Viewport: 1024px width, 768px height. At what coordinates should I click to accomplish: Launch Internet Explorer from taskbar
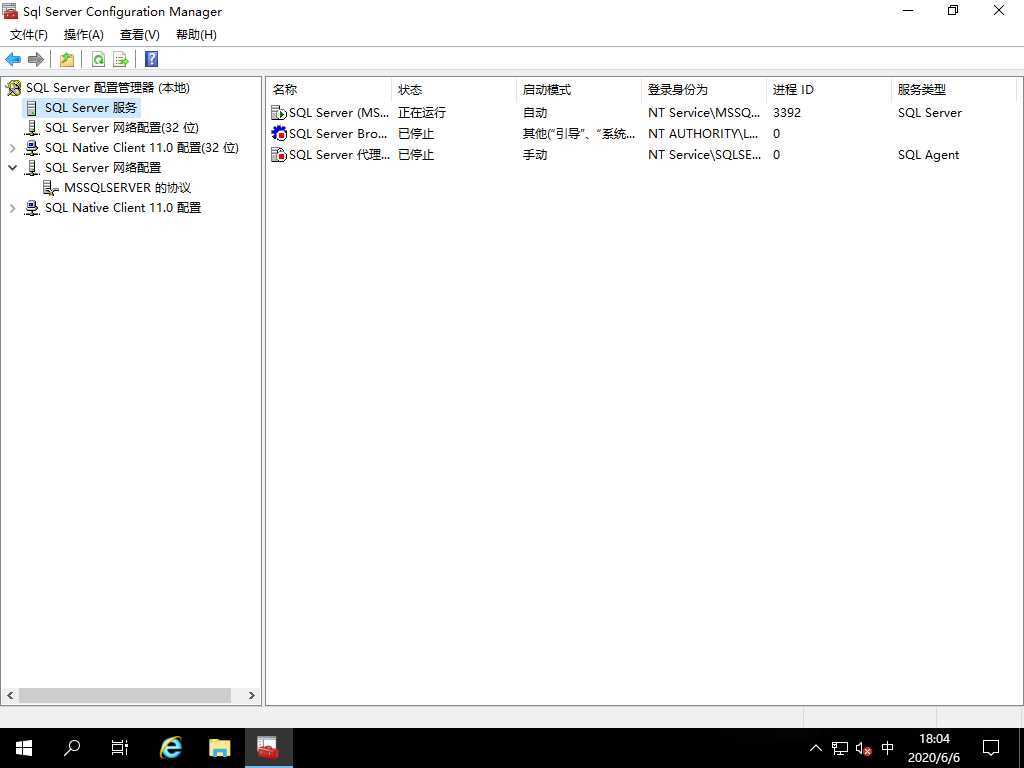(x=170, y=748)
